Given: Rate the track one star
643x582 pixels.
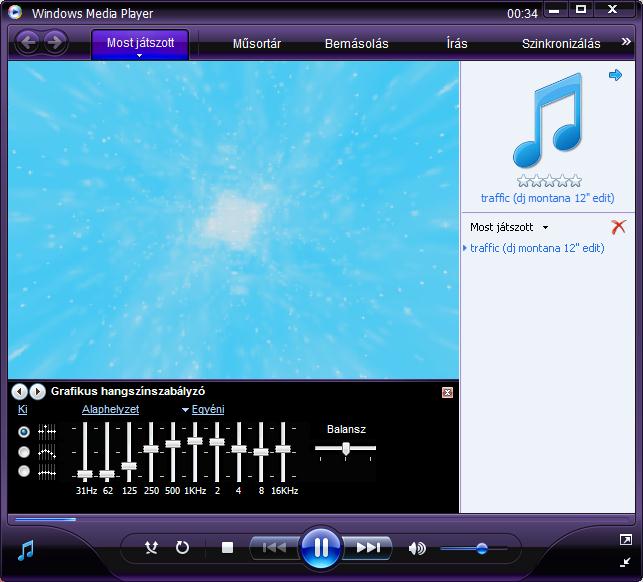Looking at the screenshot, I should (522, 181).
